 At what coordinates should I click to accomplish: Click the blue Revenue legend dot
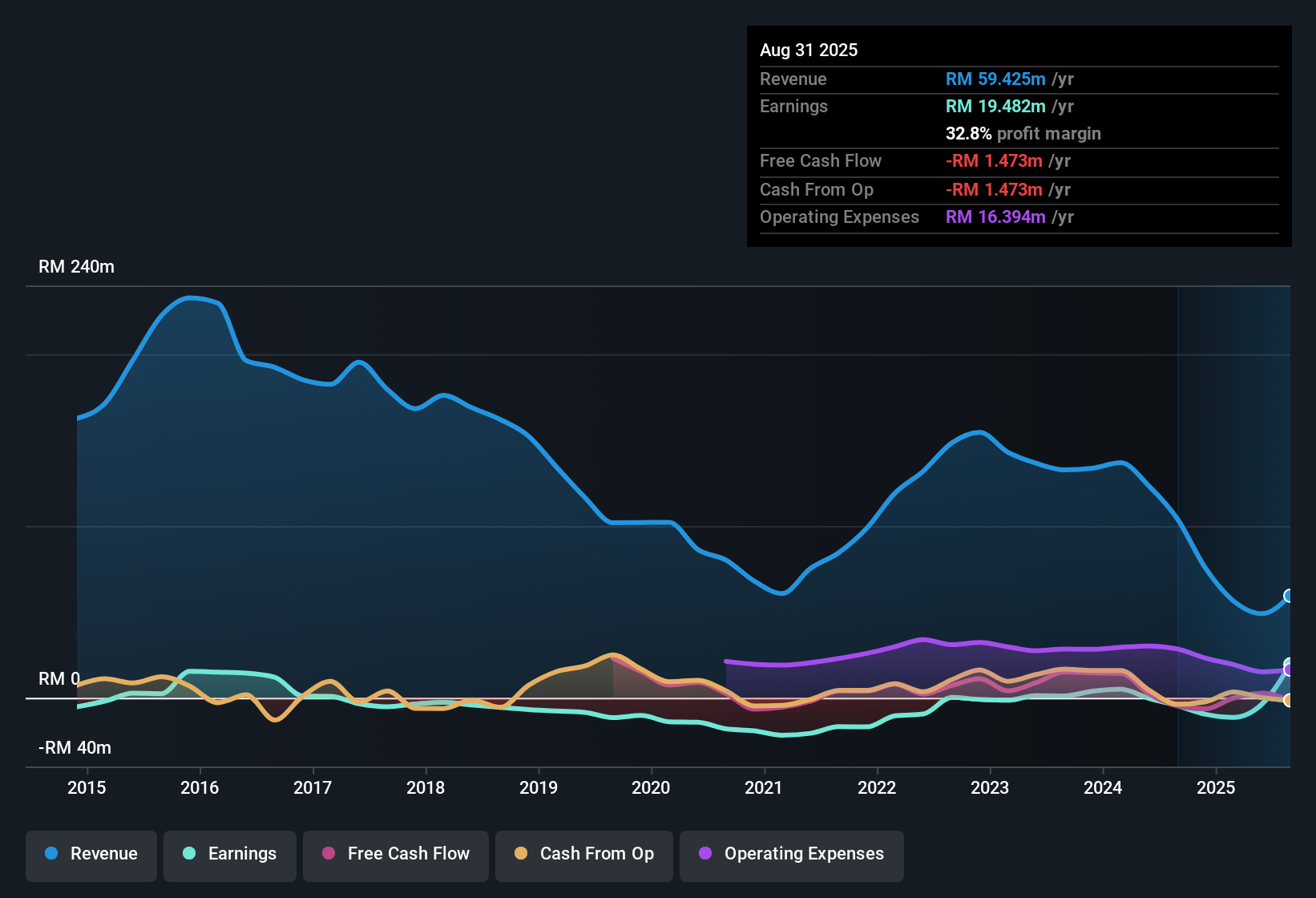[50, 854]
